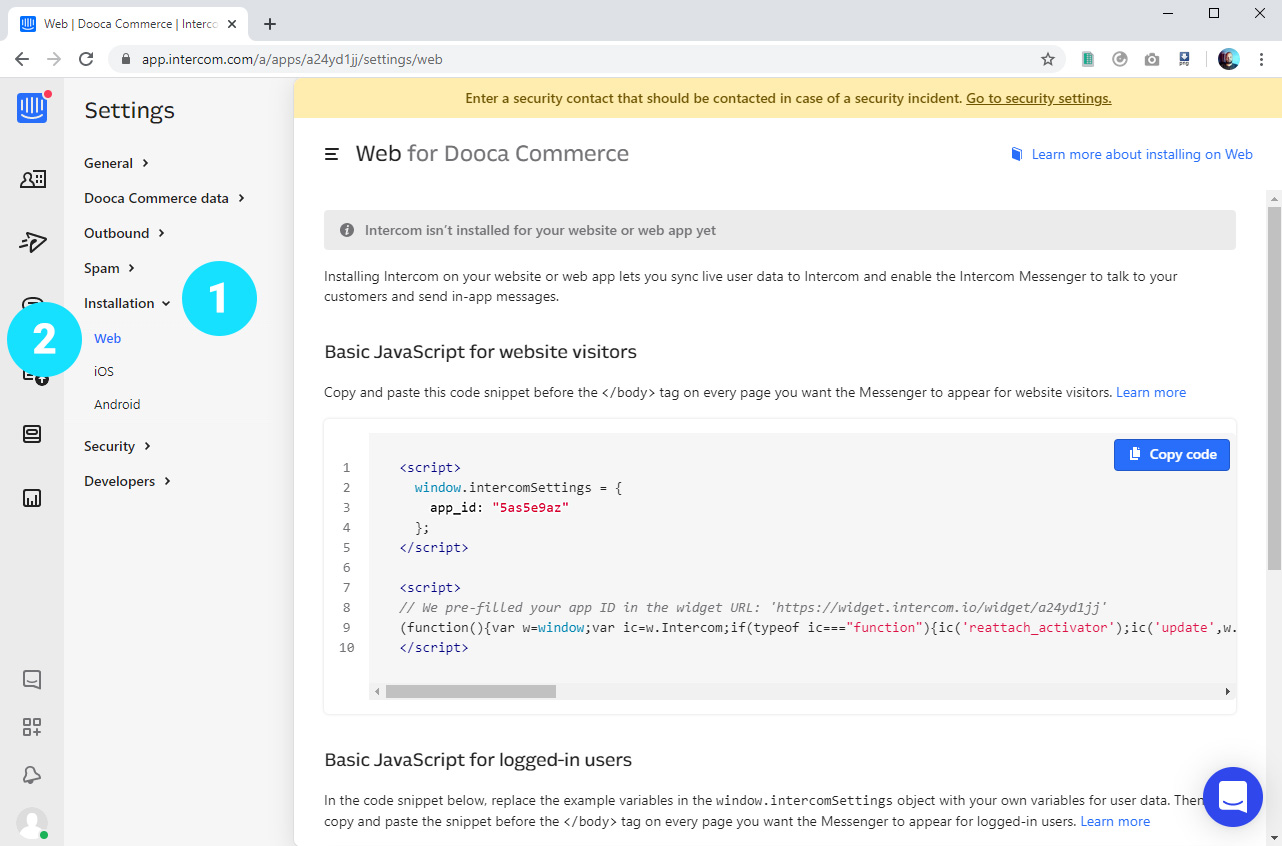Click the code box horizontal scrollbar thumb

[x=471, y=691]
